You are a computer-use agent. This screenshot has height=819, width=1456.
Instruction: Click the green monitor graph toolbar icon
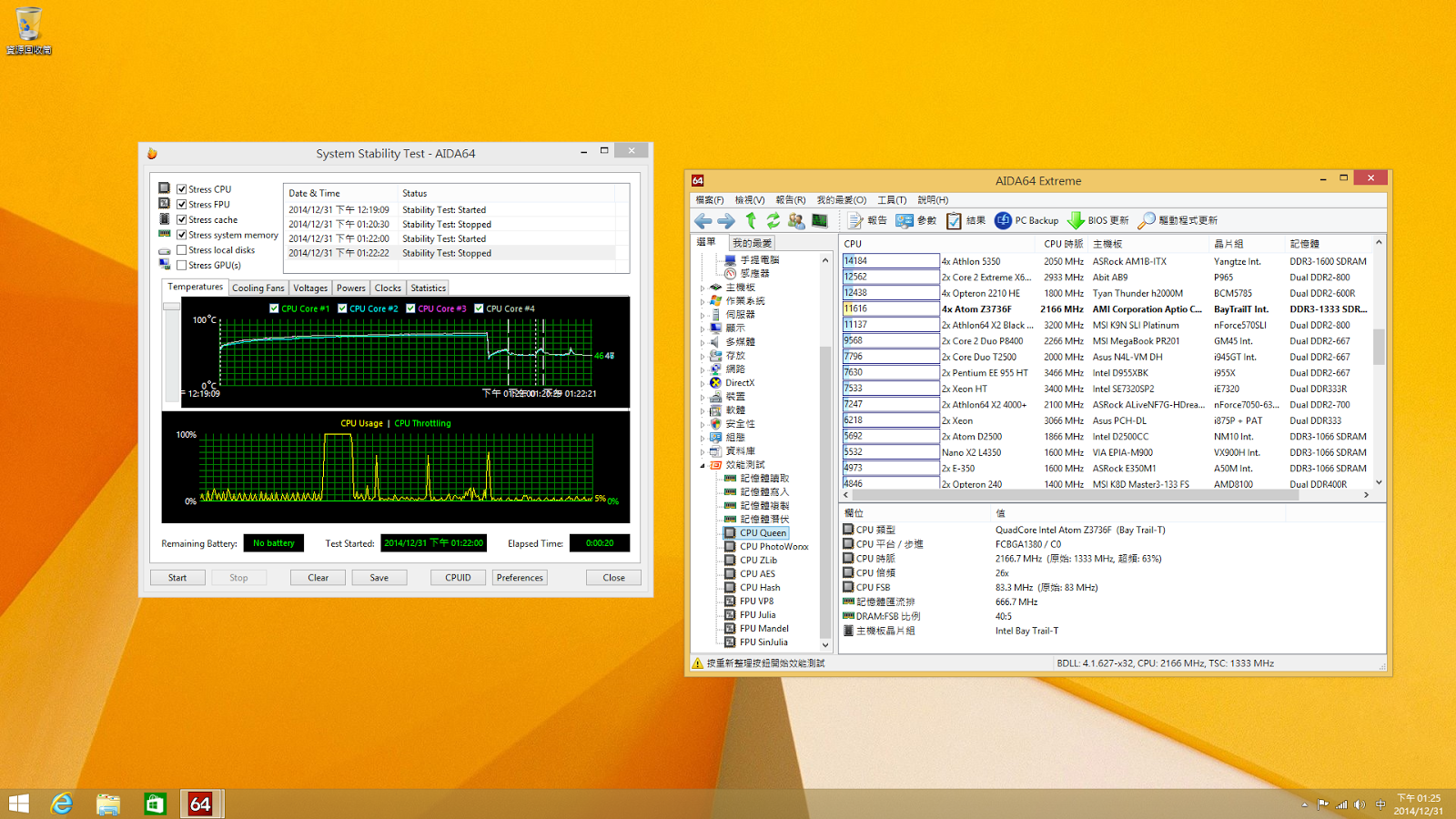pyautogui.click(x=820, y=220)
